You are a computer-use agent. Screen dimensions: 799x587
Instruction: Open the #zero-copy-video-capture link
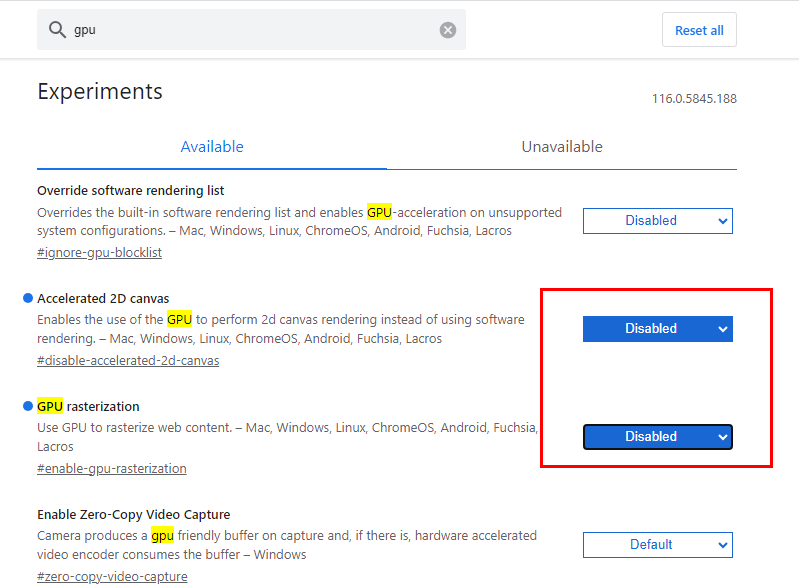pyautogui.click(x=112, y=577)
